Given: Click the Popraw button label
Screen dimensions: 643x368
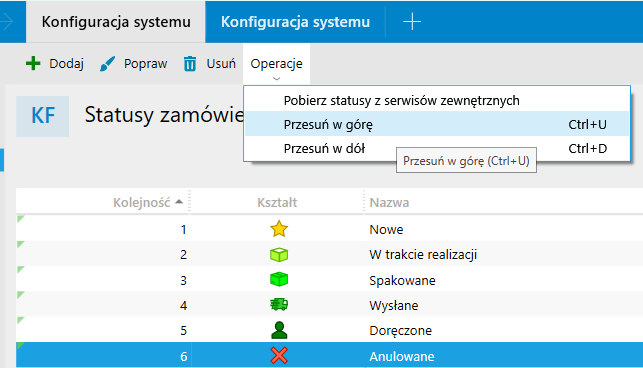Looking at the screenshot, I should coord(146,64).
